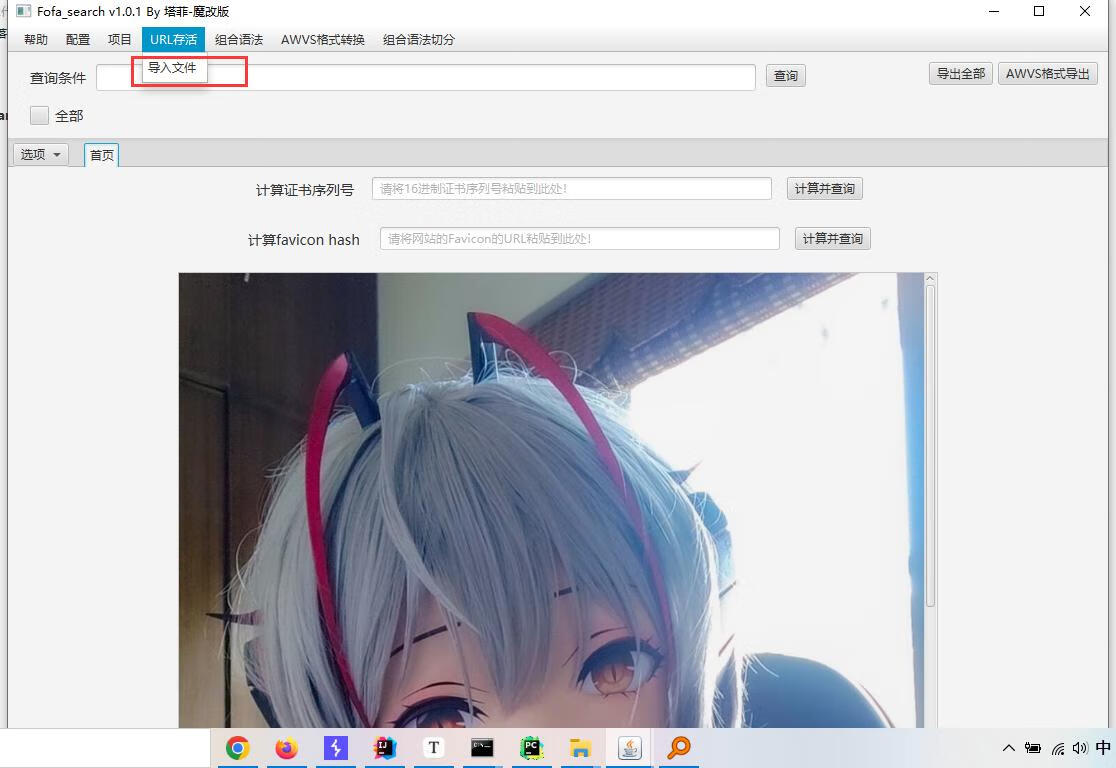
Task: Click the anime homepage image
Action: click(x=552, y=500)
